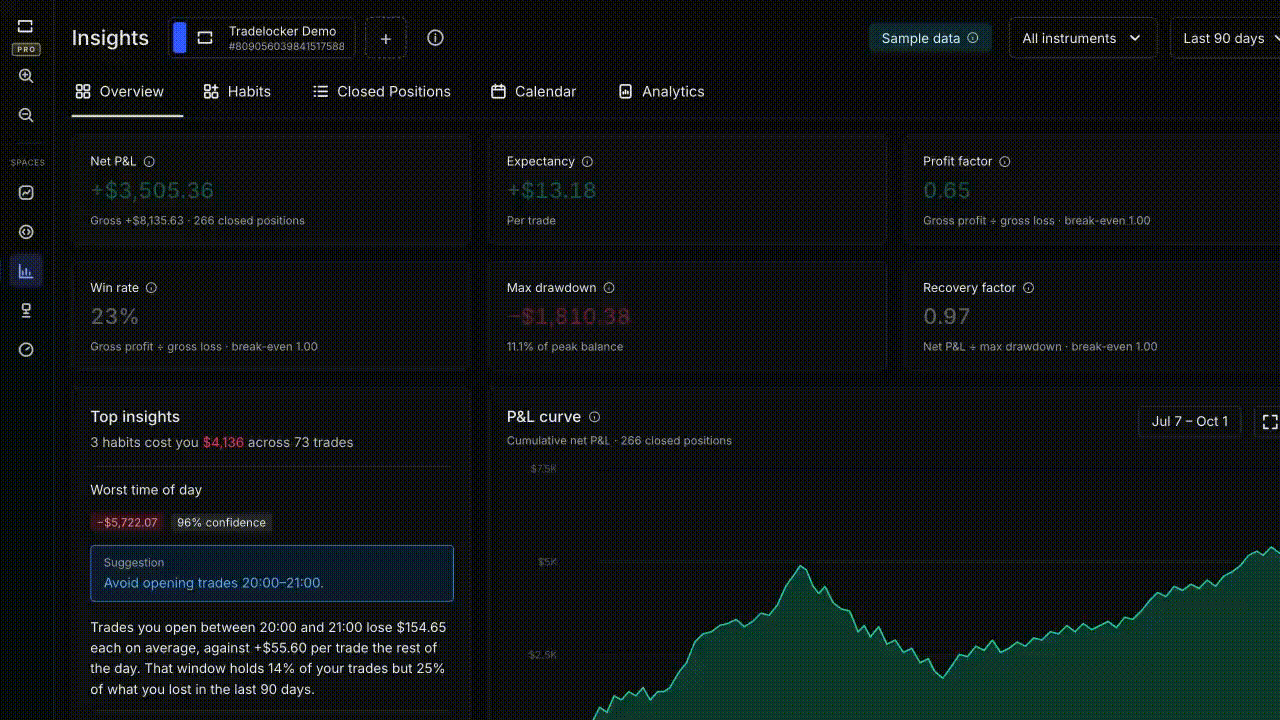The width and height of the screenshot is (1280, 720).
Task: Click the 'Worst time of day' heading
Action: point(146,490)
